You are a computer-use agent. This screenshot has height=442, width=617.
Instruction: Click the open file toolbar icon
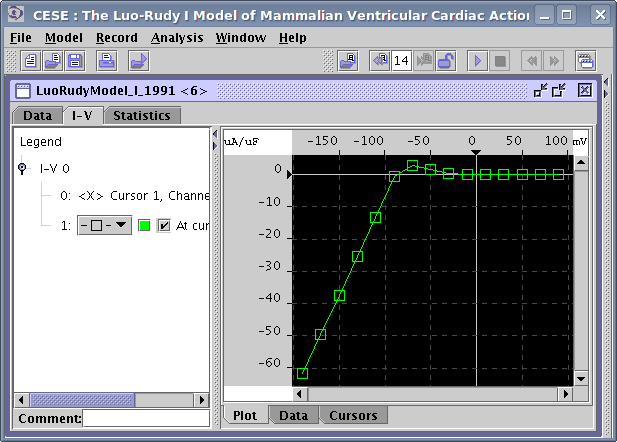[x=53, y=61]
